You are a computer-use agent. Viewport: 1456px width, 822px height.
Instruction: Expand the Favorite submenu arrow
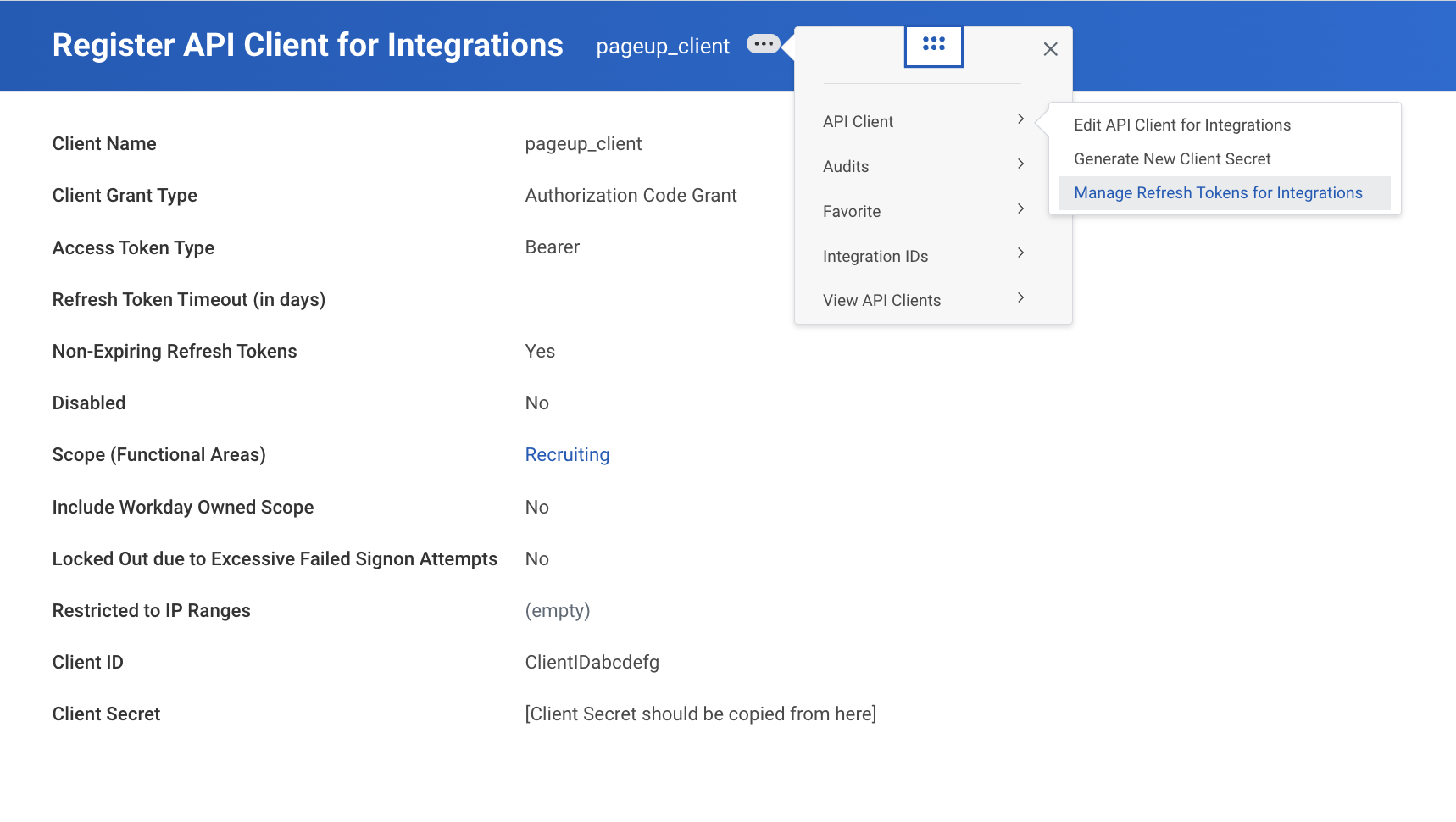1020,209
